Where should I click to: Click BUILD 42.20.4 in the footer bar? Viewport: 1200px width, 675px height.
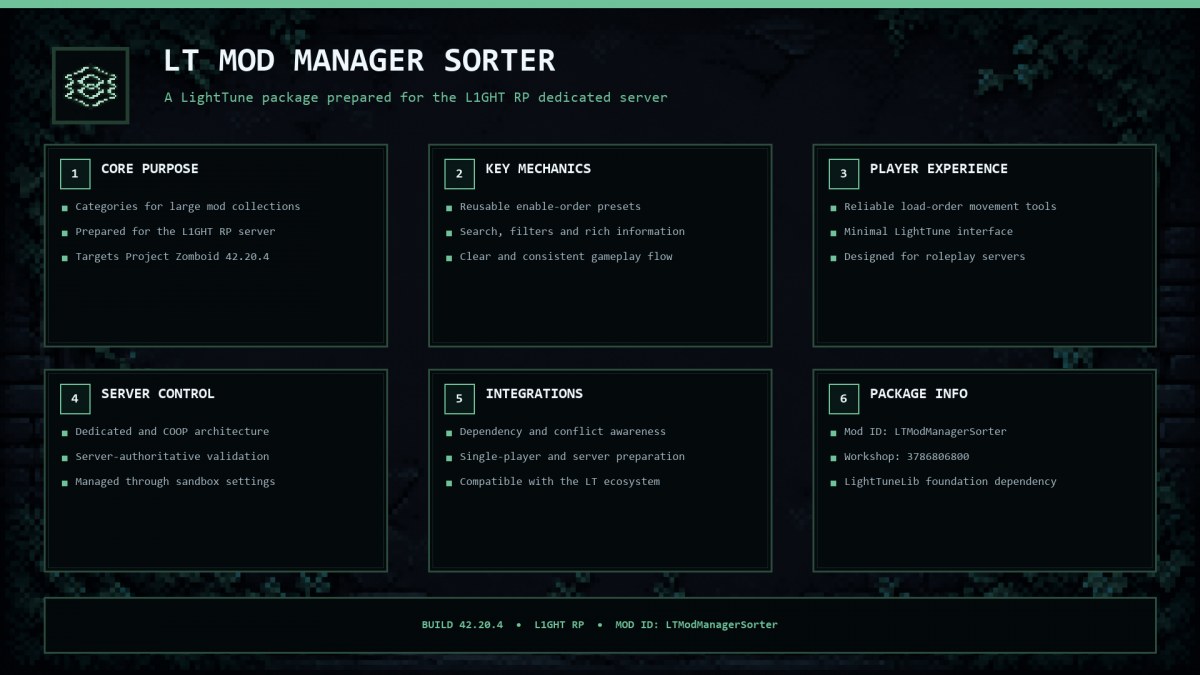(462, 625)
